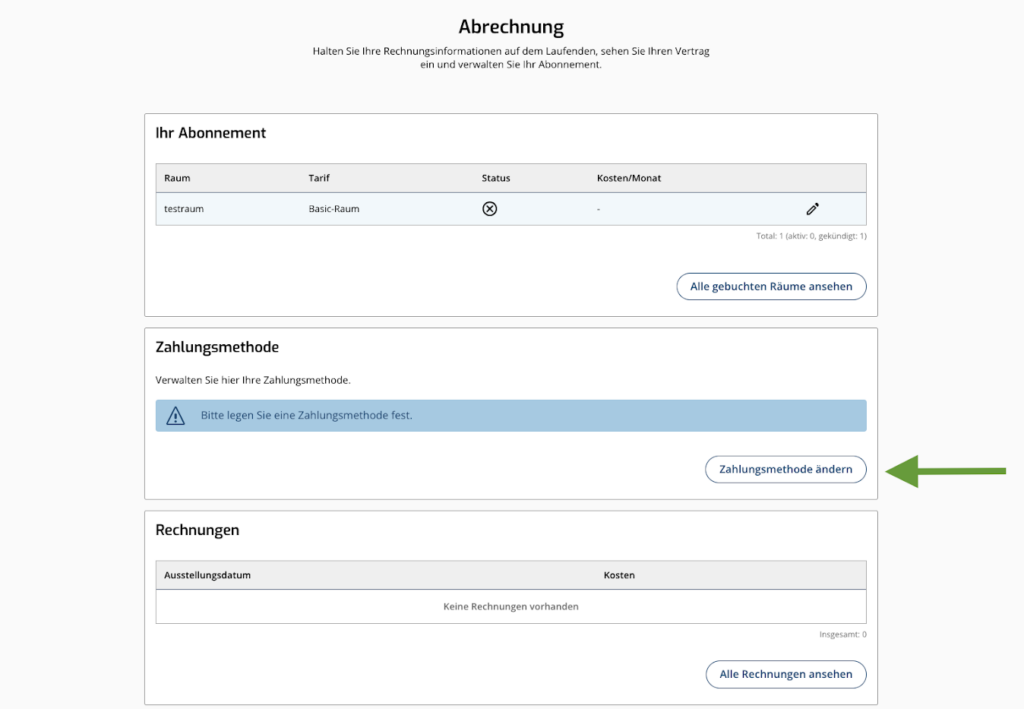Click the Raum column header
The image size is (1024, 709).
[x=177, y=178]
